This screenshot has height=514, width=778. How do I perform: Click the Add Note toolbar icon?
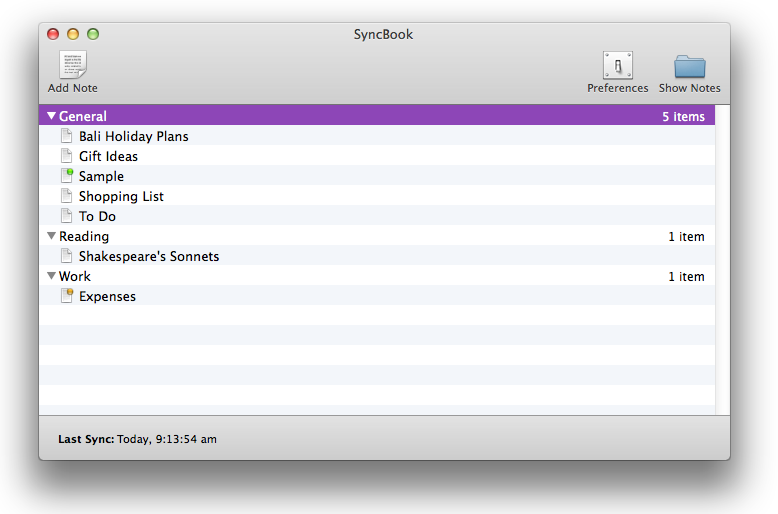[73, 64]
